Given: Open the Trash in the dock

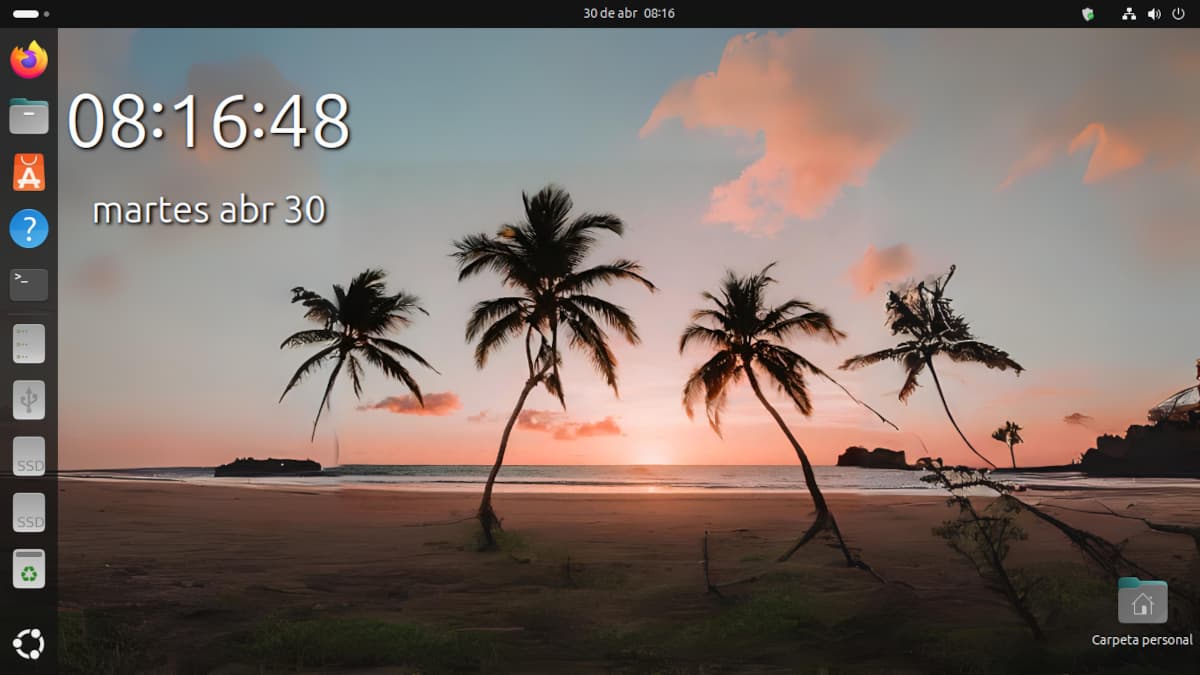Looking at the screenshot, I should [29, 569].
